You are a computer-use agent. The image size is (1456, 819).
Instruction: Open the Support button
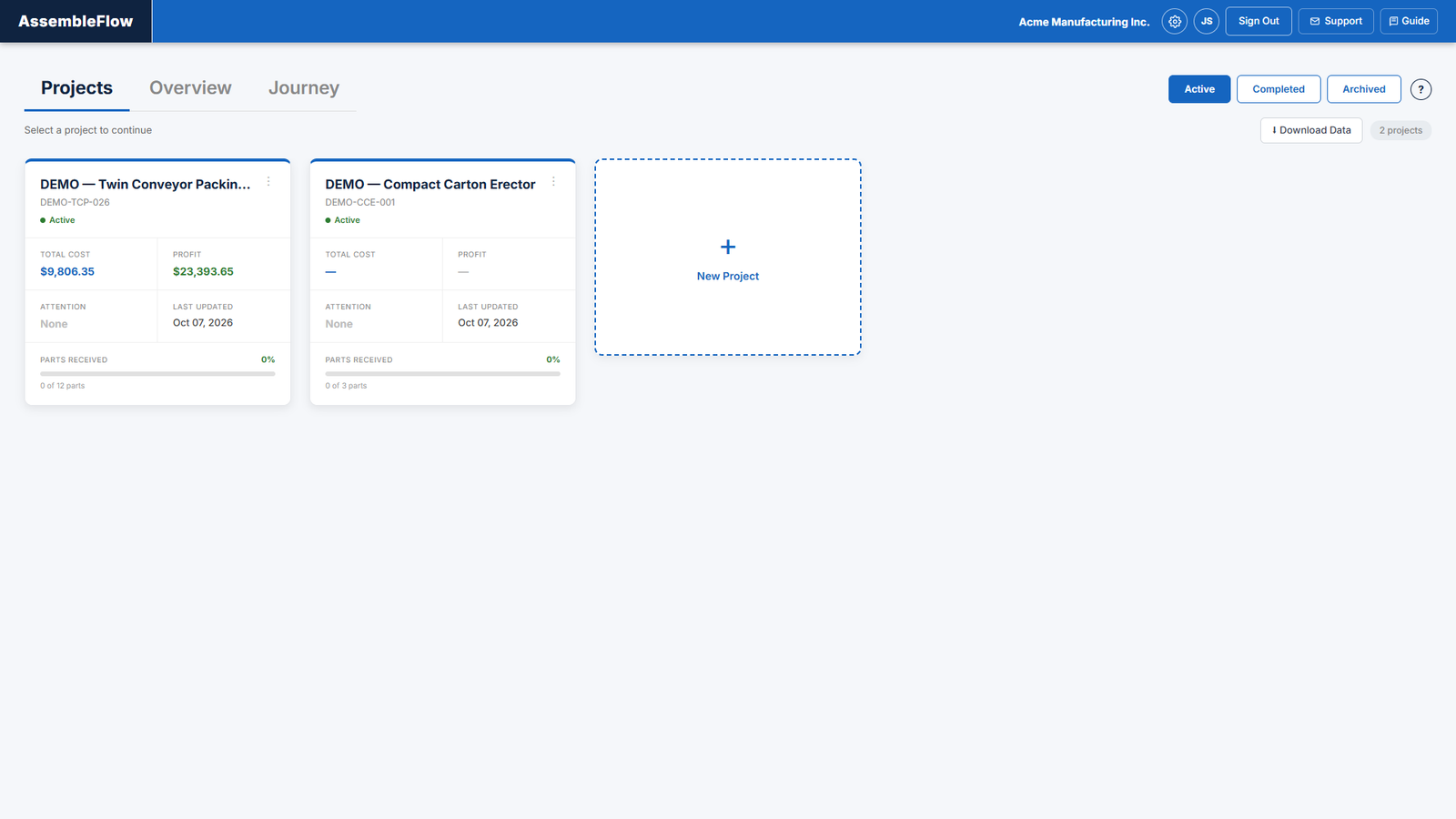coord(1336,21)
